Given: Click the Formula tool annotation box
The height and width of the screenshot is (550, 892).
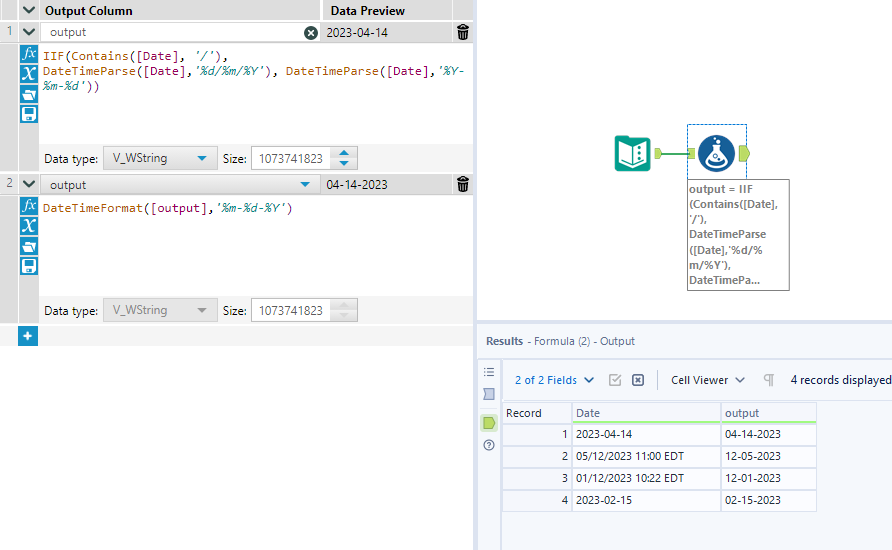Looking at the screenshot, I should pos(738,235).
